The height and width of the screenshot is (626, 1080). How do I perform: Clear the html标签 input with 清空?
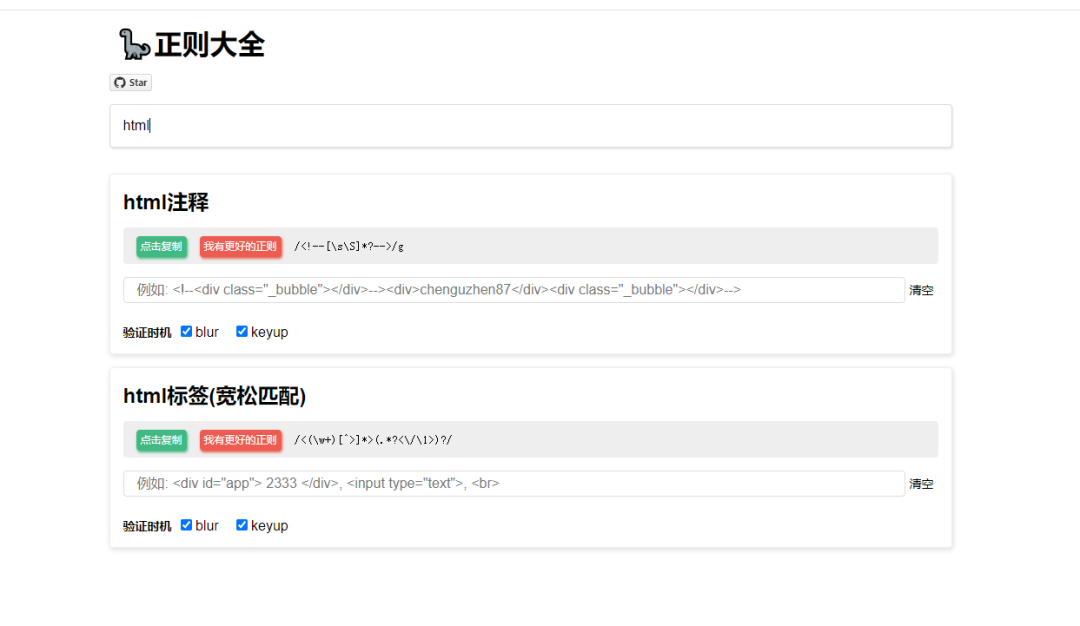tap(921, 484)
